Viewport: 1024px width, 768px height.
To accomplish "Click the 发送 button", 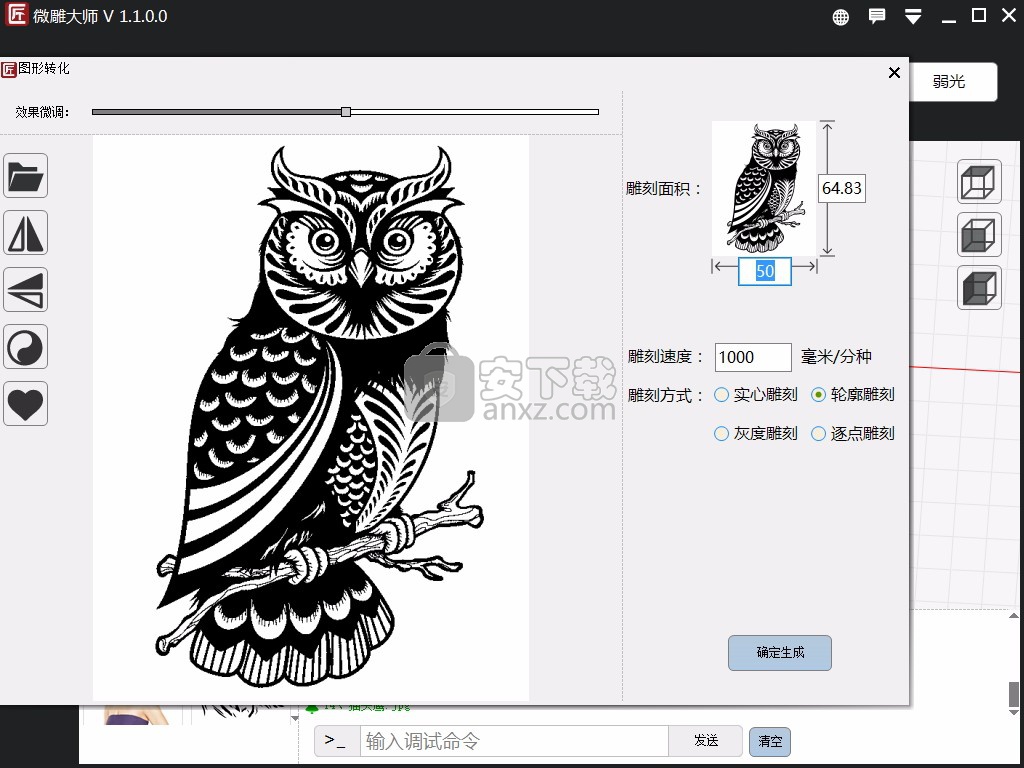I will point(706,741).
